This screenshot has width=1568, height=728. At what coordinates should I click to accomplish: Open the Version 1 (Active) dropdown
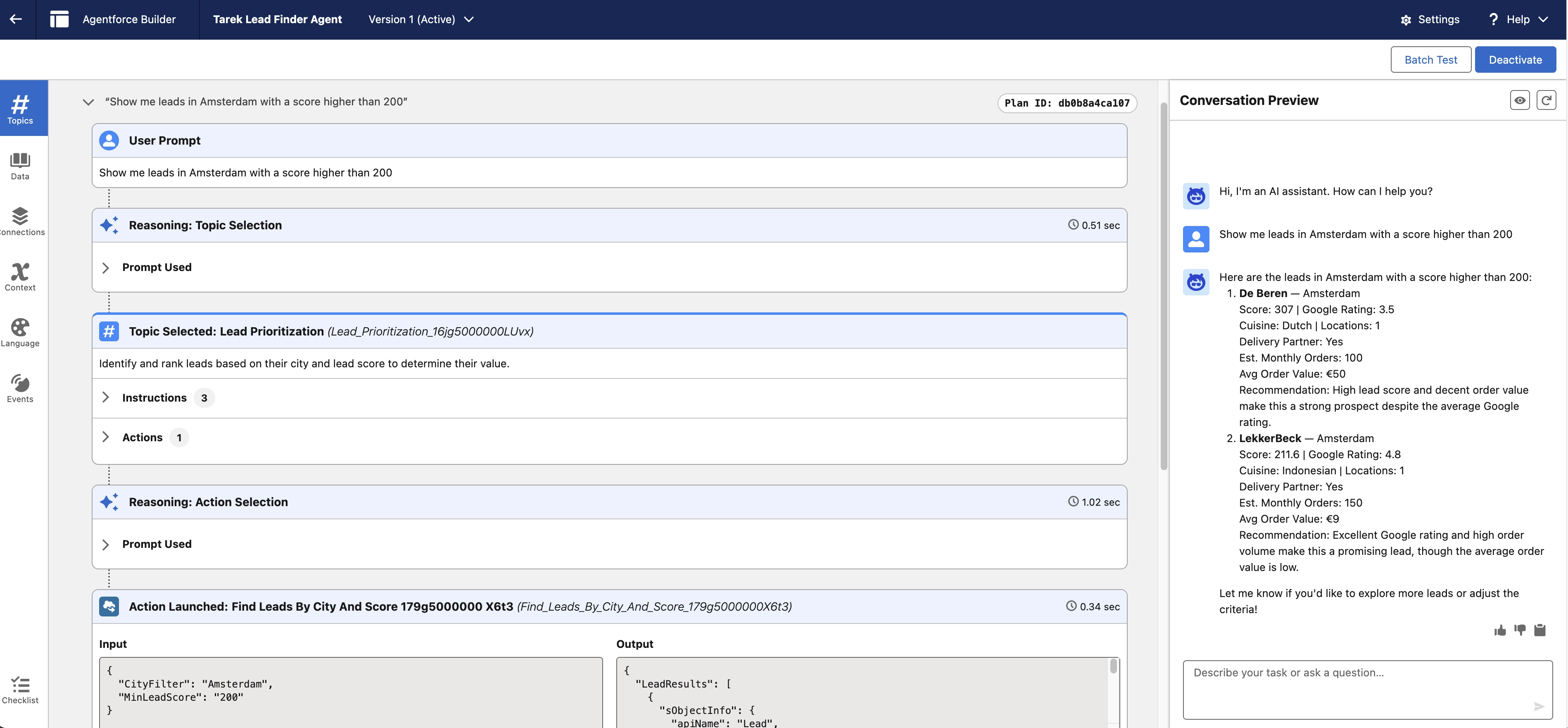[x=421, y=19]
